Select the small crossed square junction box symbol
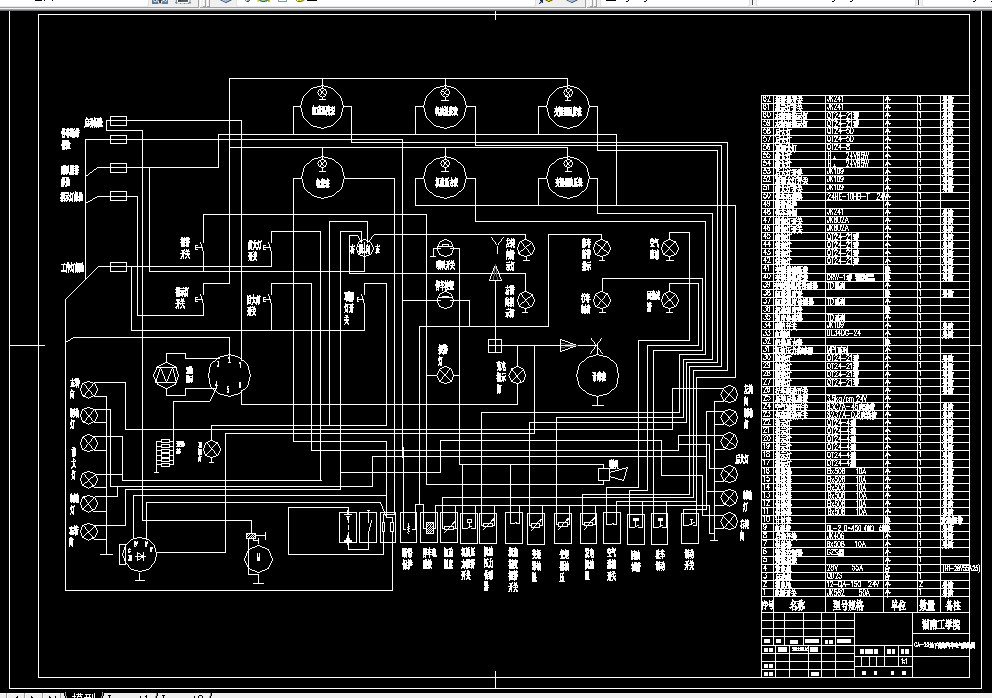The width and height of the screenshot is (992, 698). (x=495, y=346)
